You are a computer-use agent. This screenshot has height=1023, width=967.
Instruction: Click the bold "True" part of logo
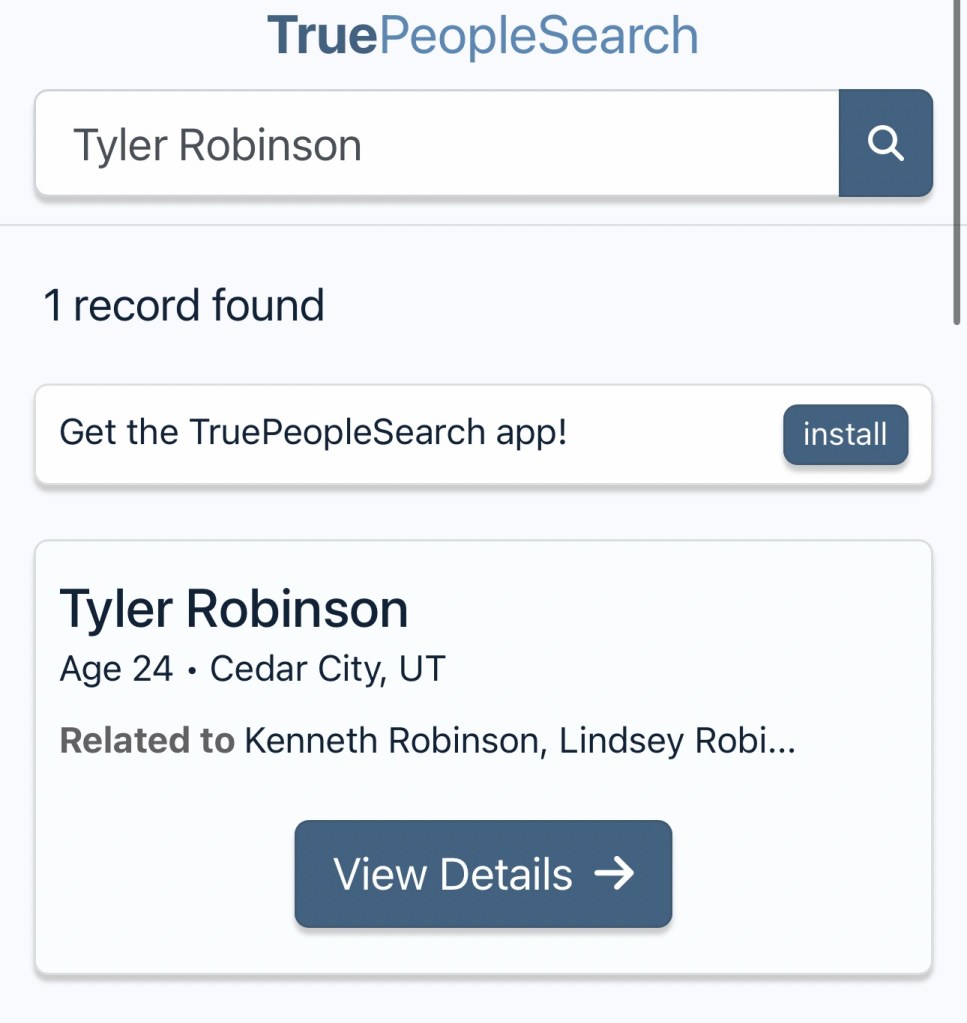pyautogui.click(x=322, y=36)
